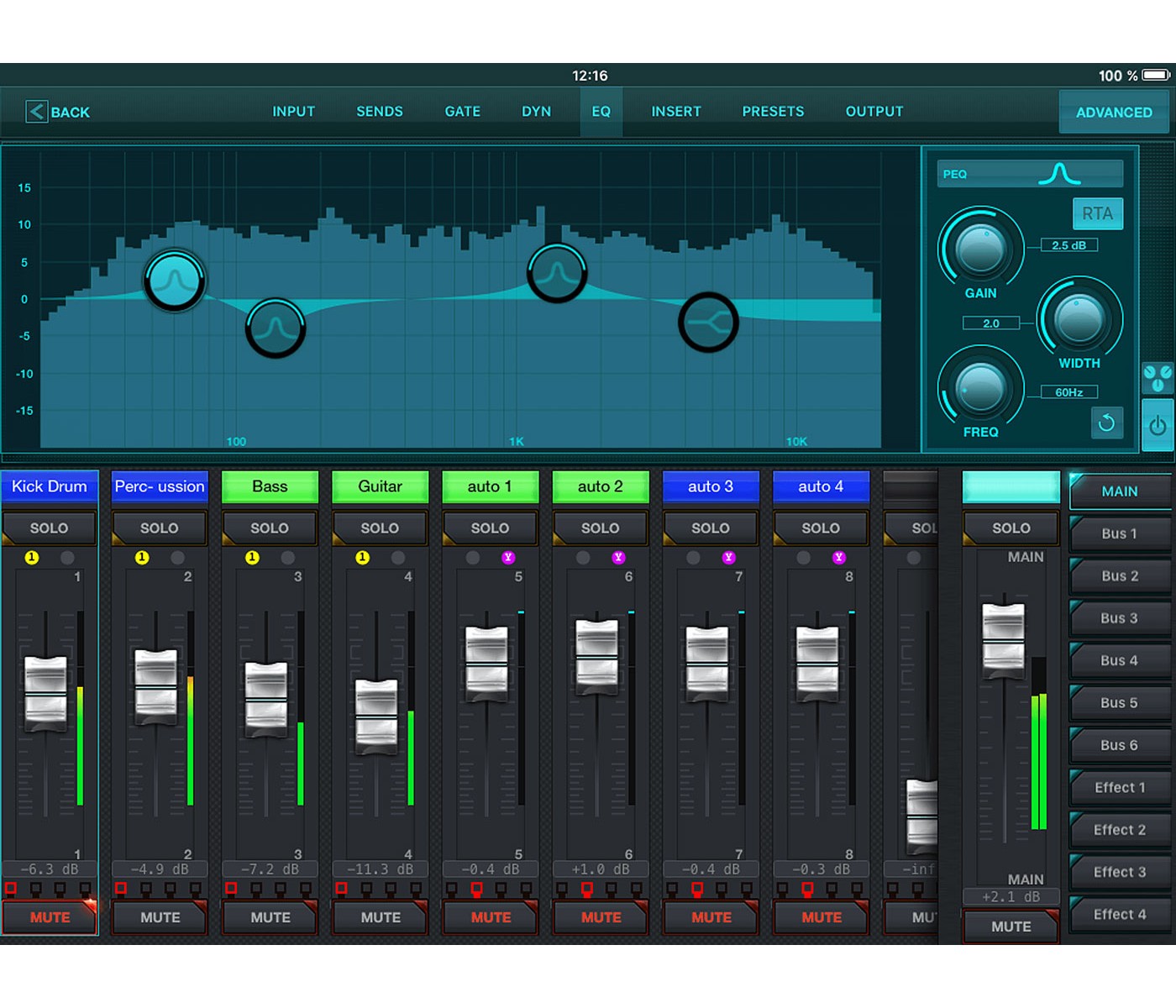Switch to the GATE tab
This screenshot has height=1008, width=1176.
click(x=462, y=112)
